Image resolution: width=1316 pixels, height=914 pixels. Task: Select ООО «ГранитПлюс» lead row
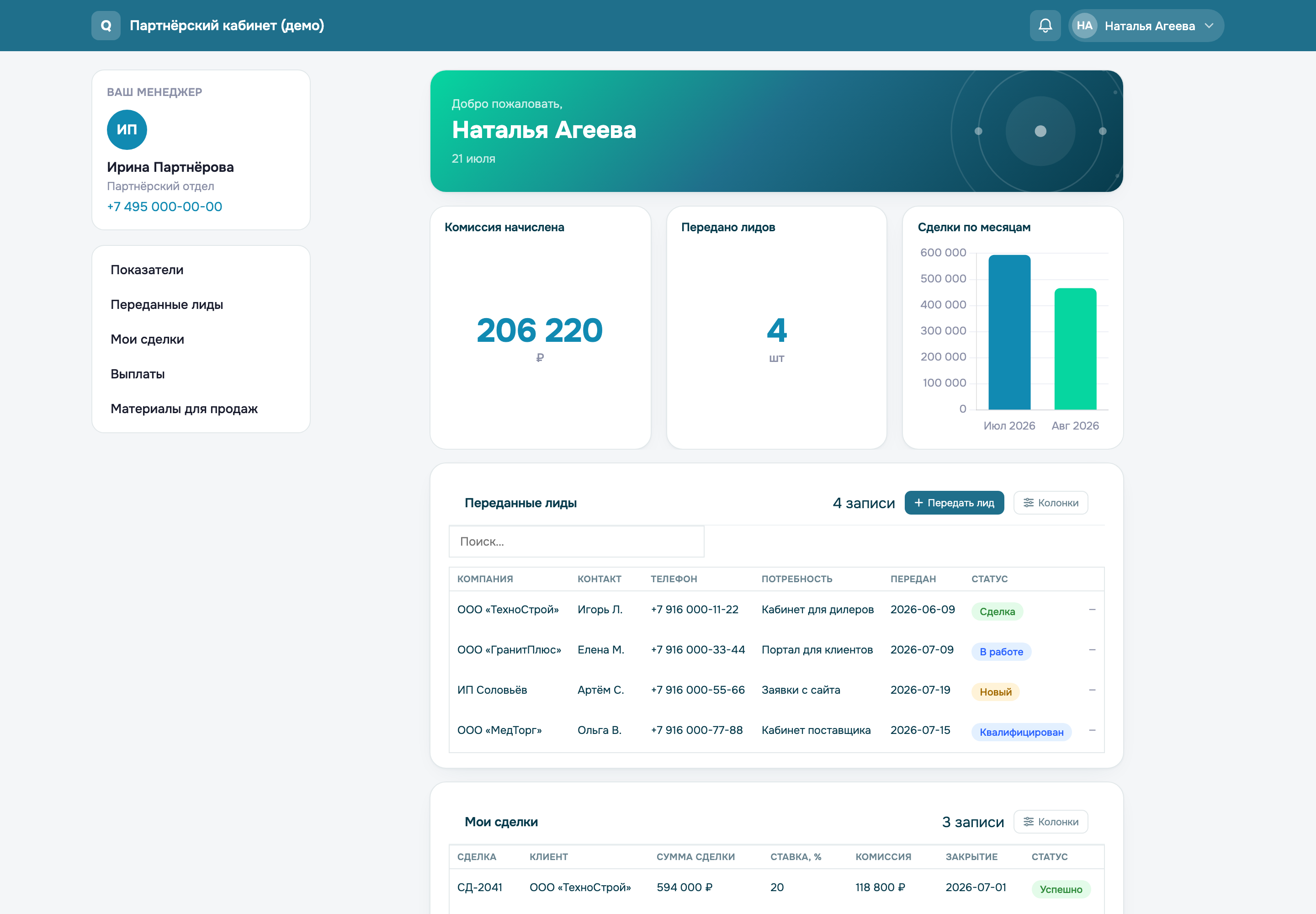[x=776, y=651]
